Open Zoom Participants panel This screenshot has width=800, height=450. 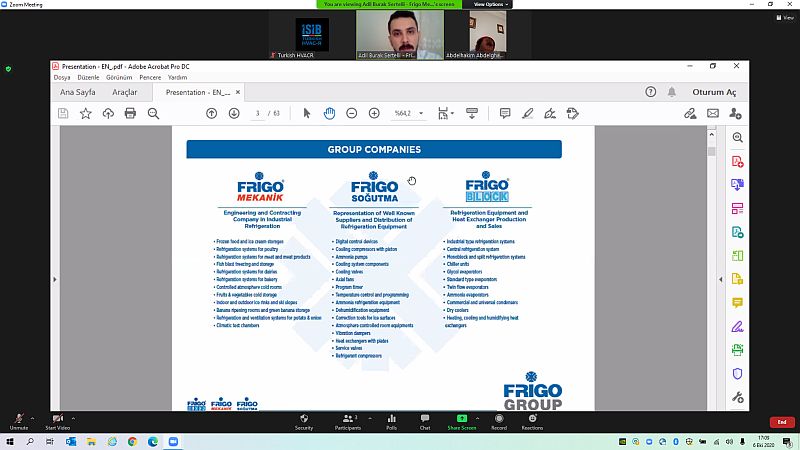click(348, 421)
